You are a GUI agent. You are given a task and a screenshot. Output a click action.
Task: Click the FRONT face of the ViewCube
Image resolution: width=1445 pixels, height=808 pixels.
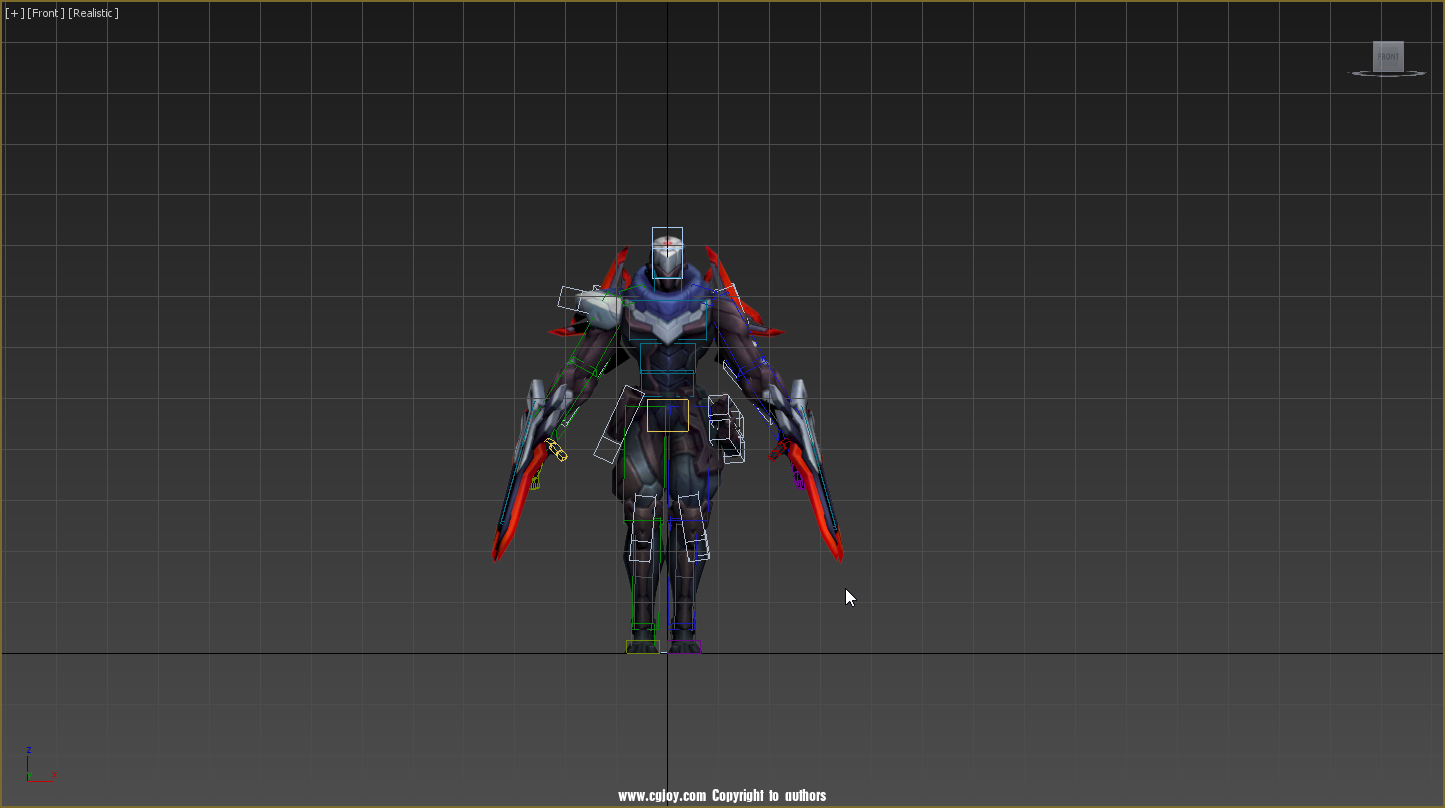click(1388, 56)
